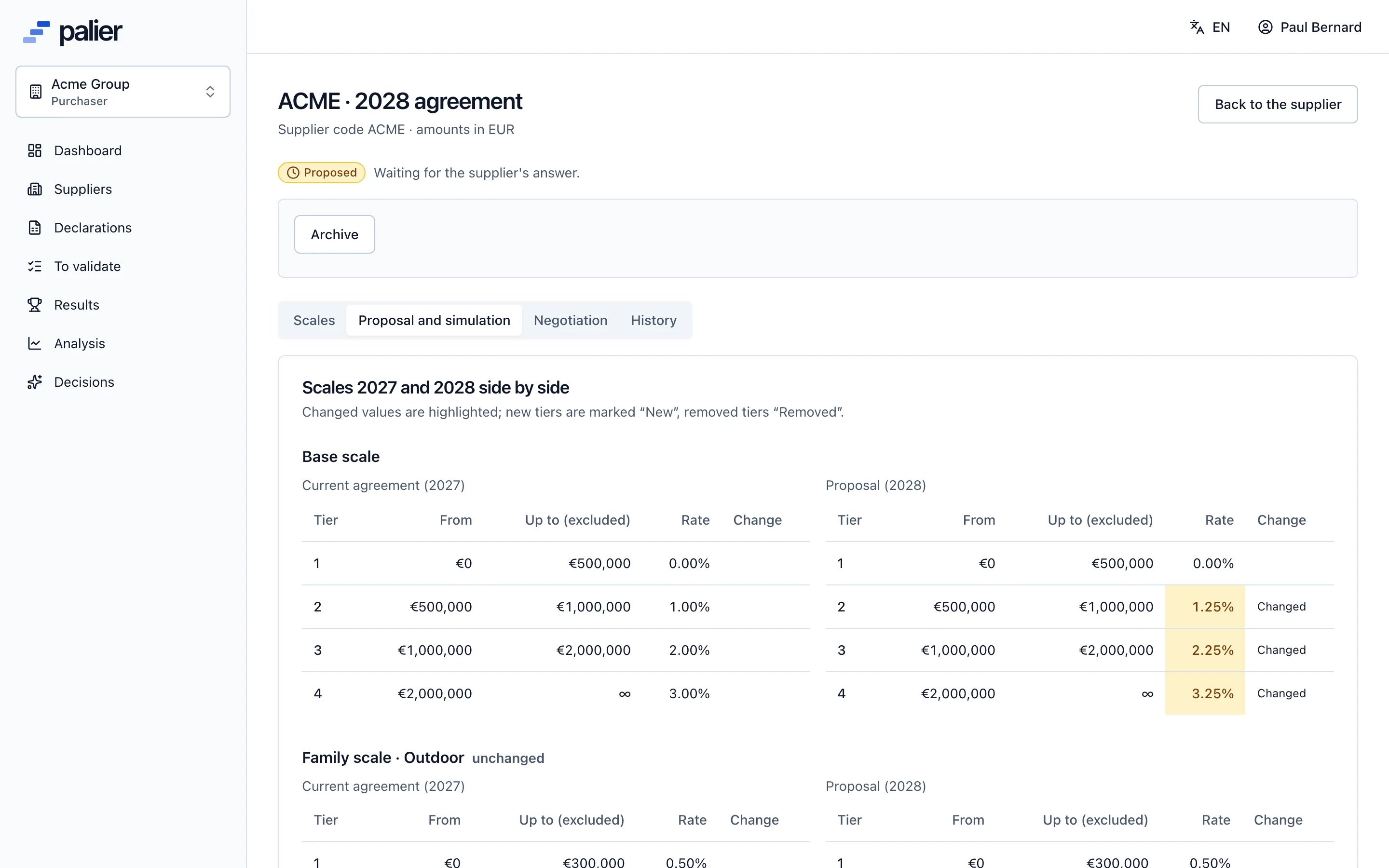Click the 1.00% rate in 2027 table
This screenshot has height=868, width=1389.
click(x=689, y=607)
